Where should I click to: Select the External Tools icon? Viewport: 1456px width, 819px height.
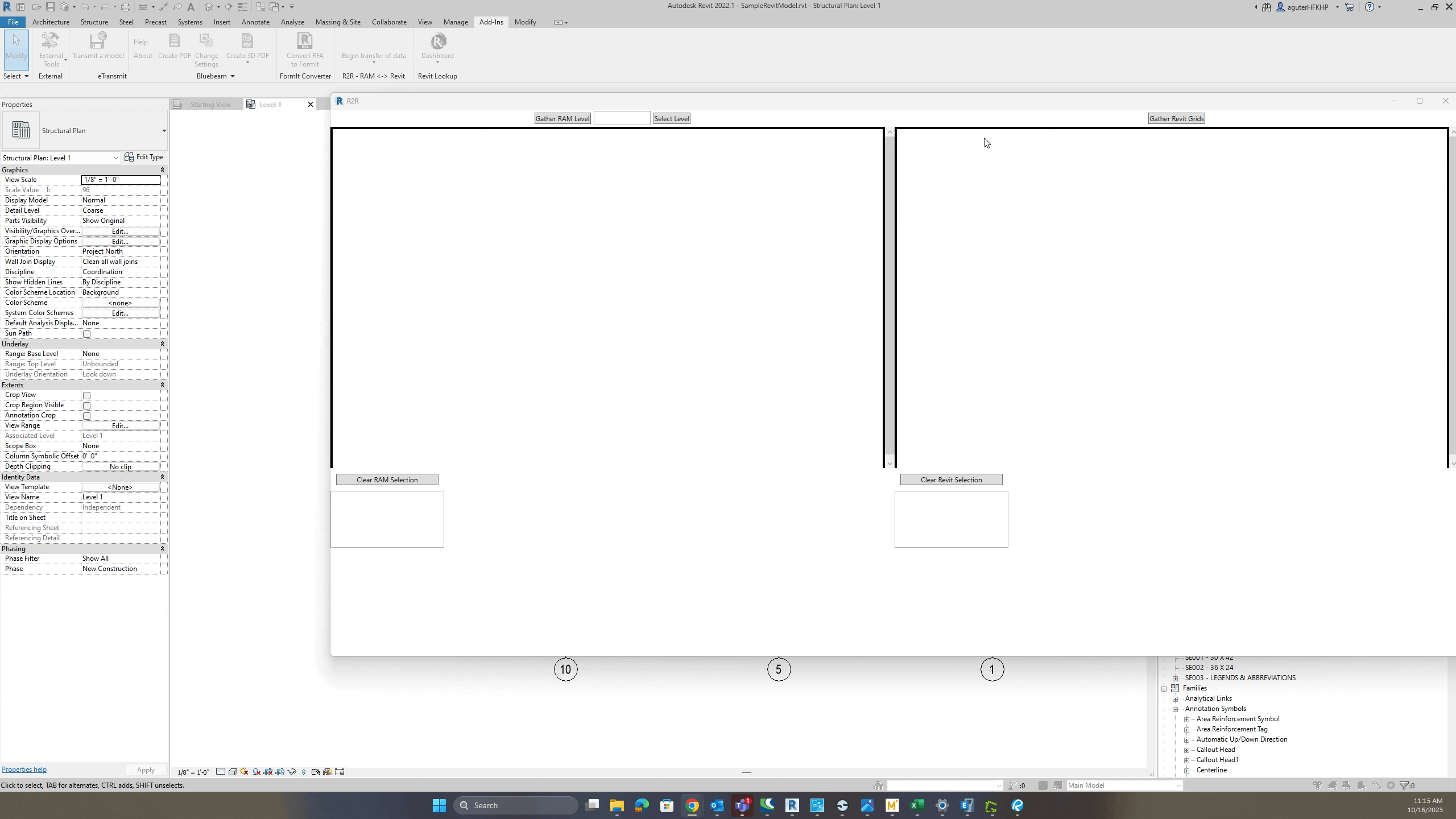[50, 48]
